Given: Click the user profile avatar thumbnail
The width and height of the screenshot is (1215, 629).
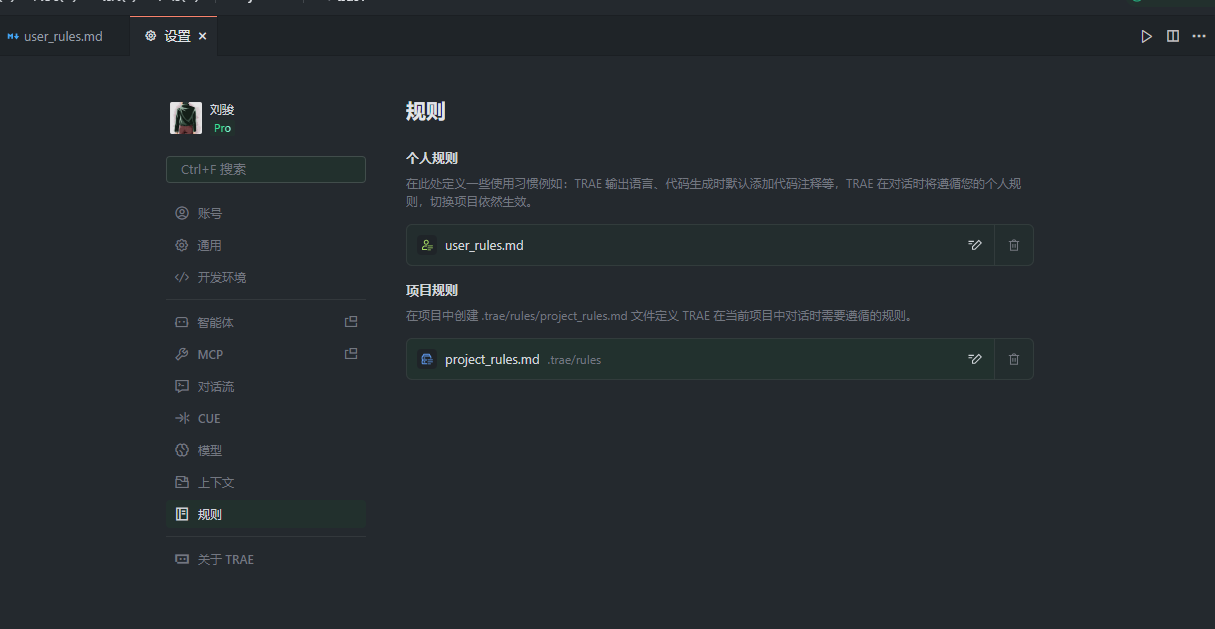Looking at the screenshot, I should click(x=186, y=118).
